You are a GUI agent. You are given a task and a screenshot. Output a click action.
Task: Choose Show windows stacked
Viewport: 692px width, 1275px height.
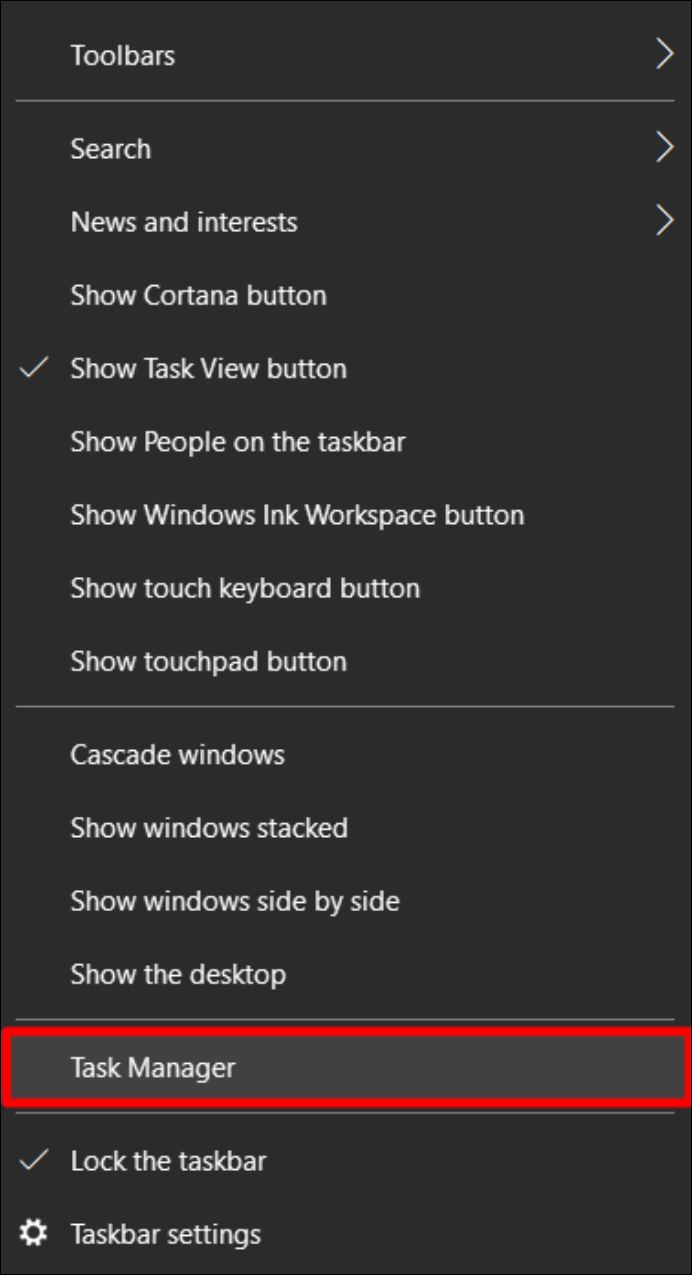209,828
